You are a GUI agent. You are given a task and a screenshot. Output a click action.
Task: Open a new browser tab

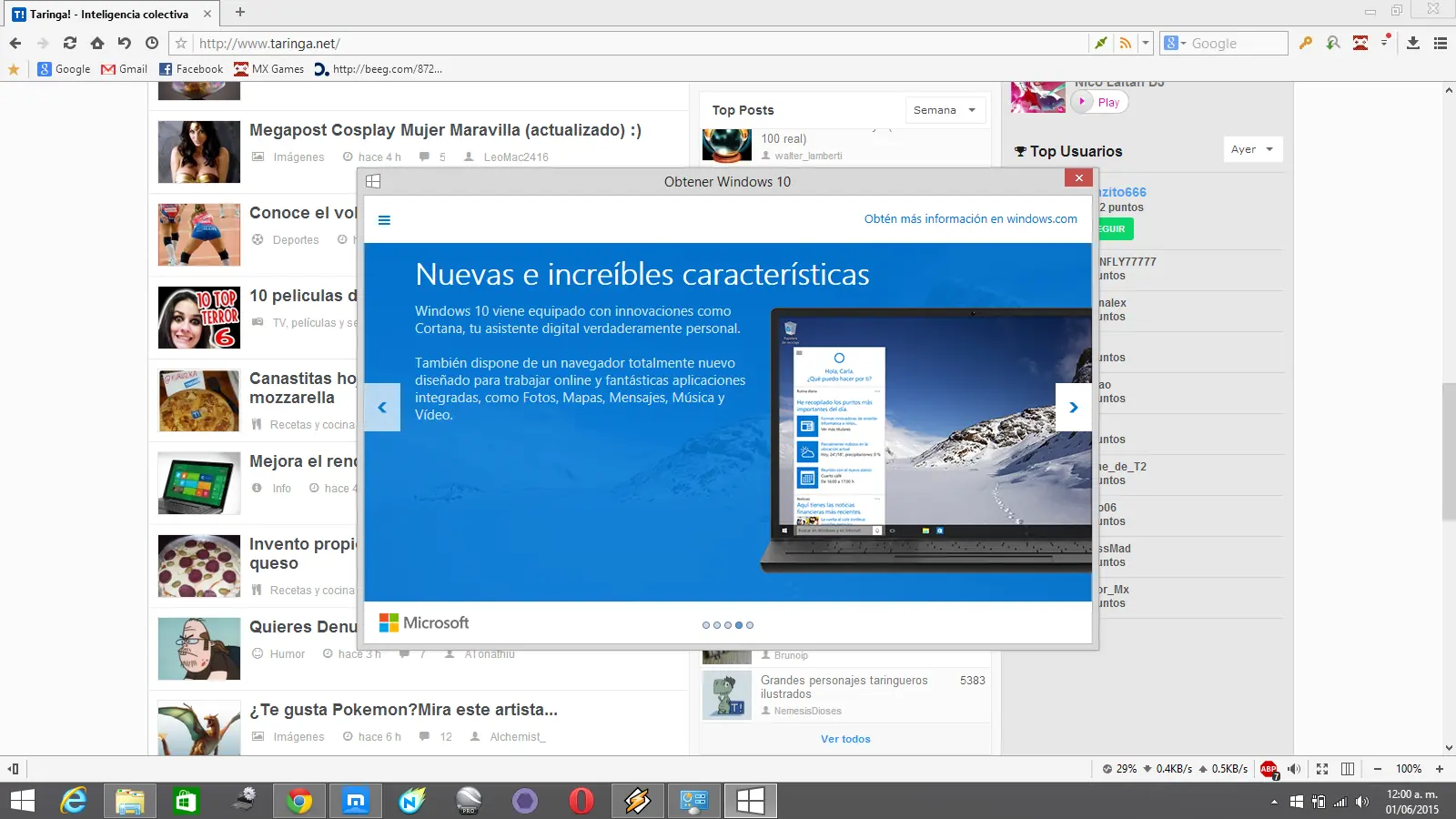coord(240,12)
